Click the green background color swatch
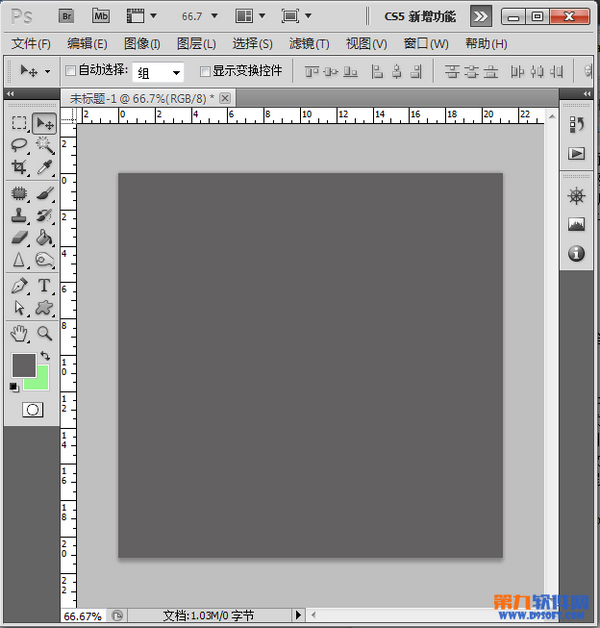The image size is (600, 628). (42, 381)
